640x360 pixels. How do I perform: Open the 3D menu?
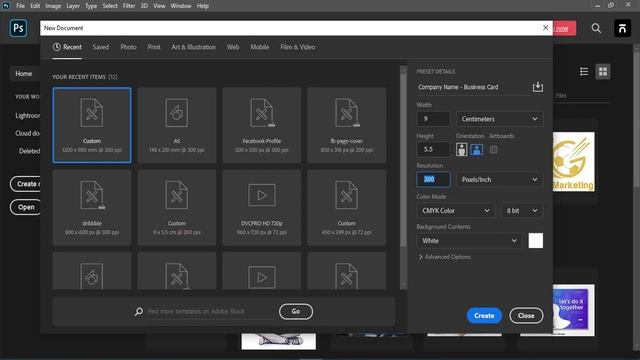pos(144,6)
